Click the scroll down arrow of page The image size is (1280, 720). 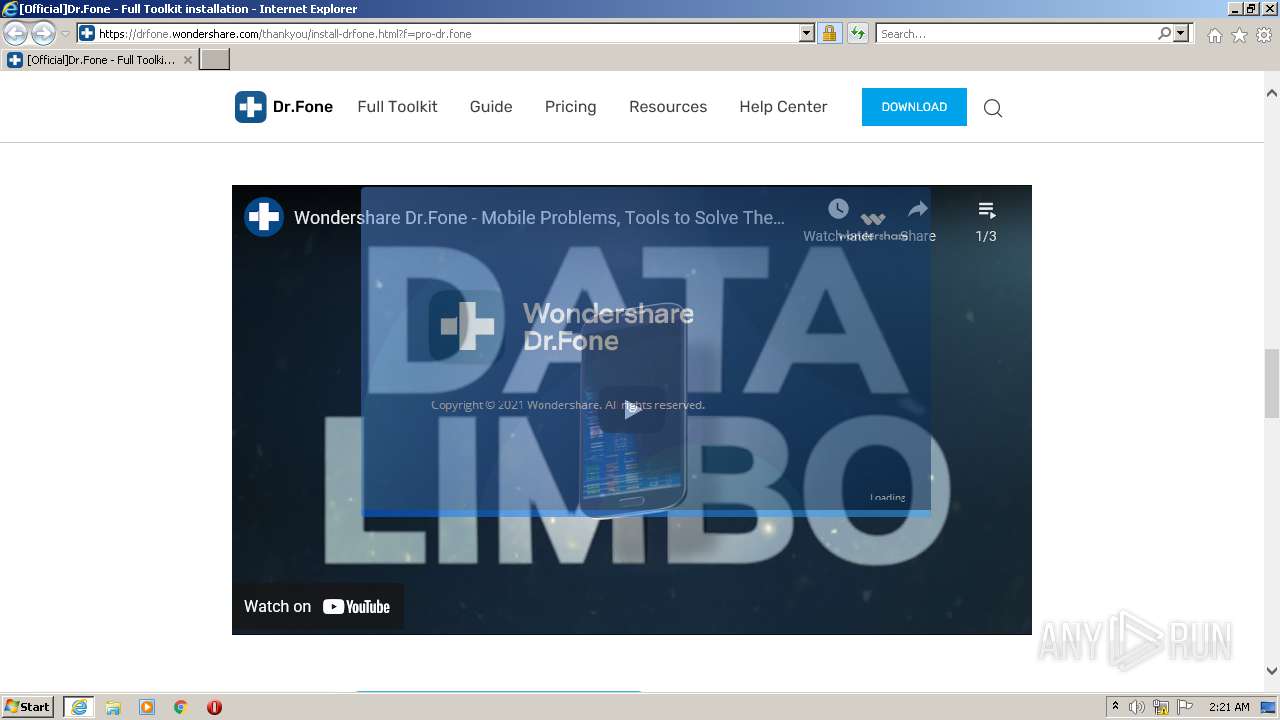click(x=1272, y=671)
